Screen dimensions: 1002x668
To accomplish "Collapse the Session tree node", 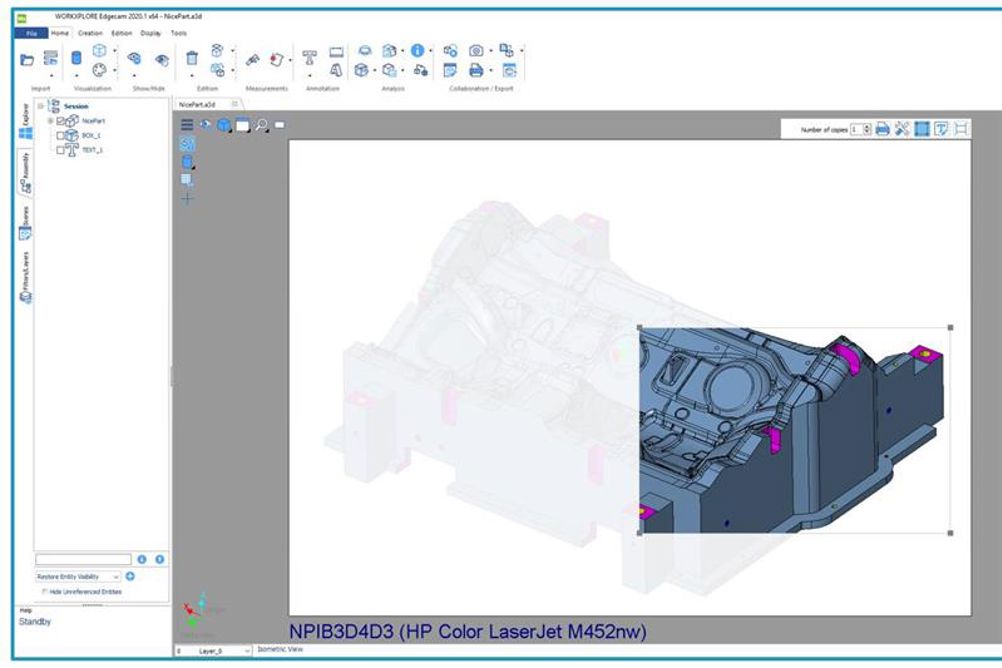I will click(41, 106).
